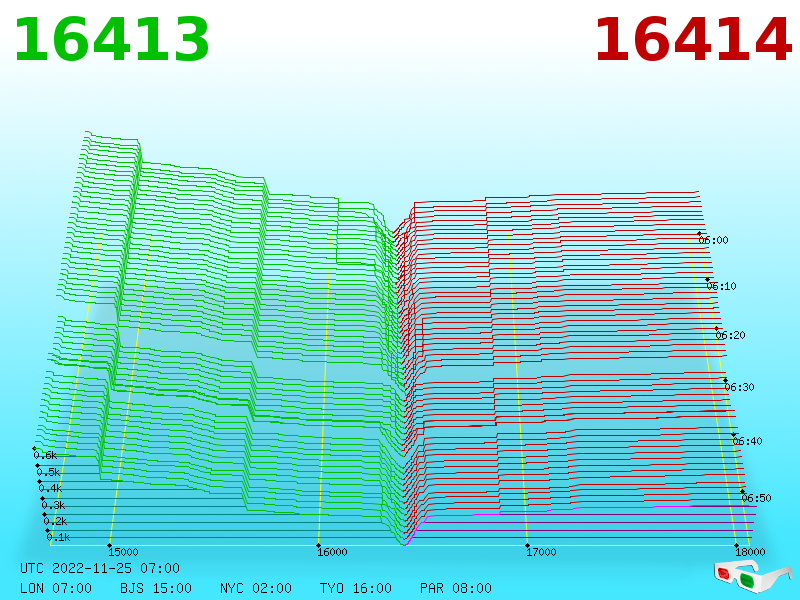Click the 0.3k volume axis label
Viewport: 800px width, 600px height.
(53, 505)
